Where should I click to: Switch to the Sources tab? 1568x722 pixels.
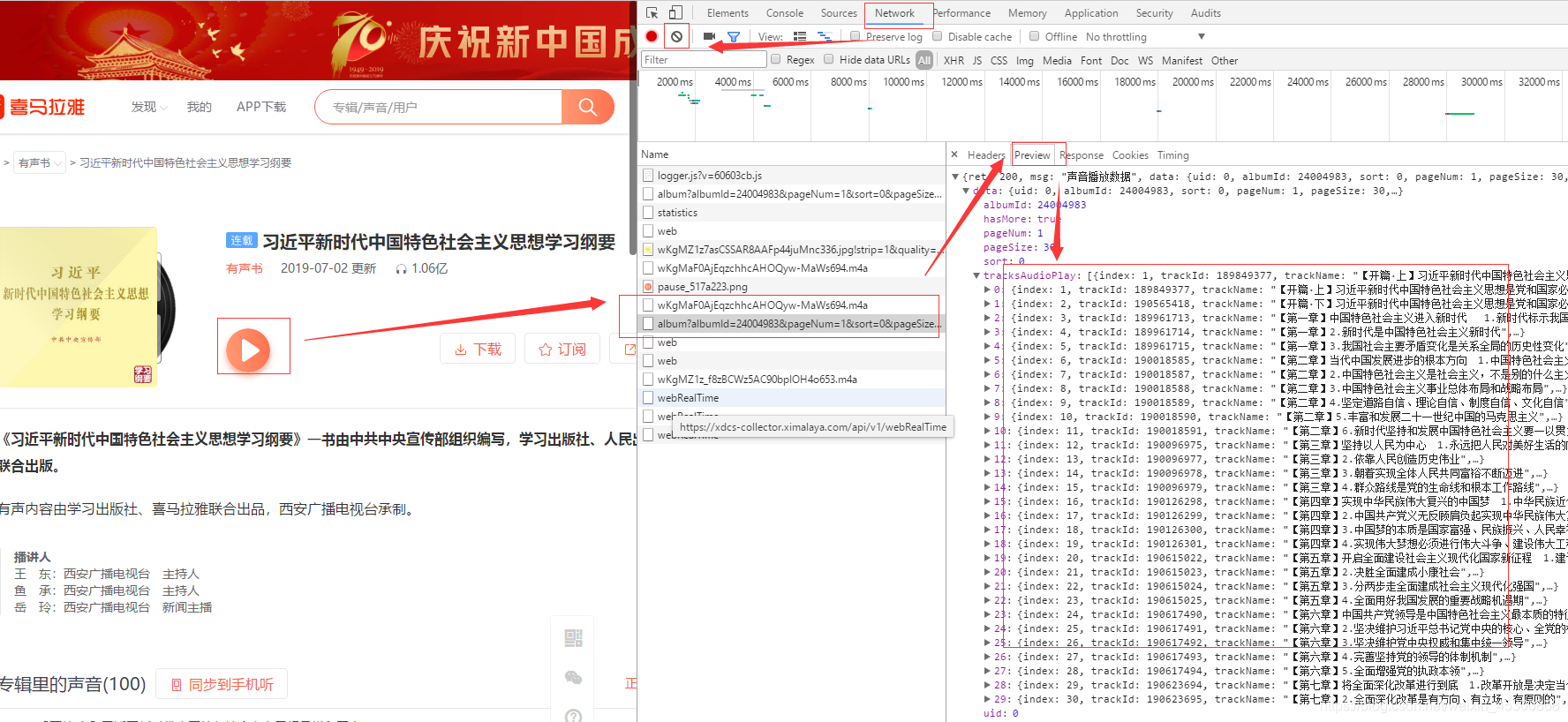[x=839, y=12]
